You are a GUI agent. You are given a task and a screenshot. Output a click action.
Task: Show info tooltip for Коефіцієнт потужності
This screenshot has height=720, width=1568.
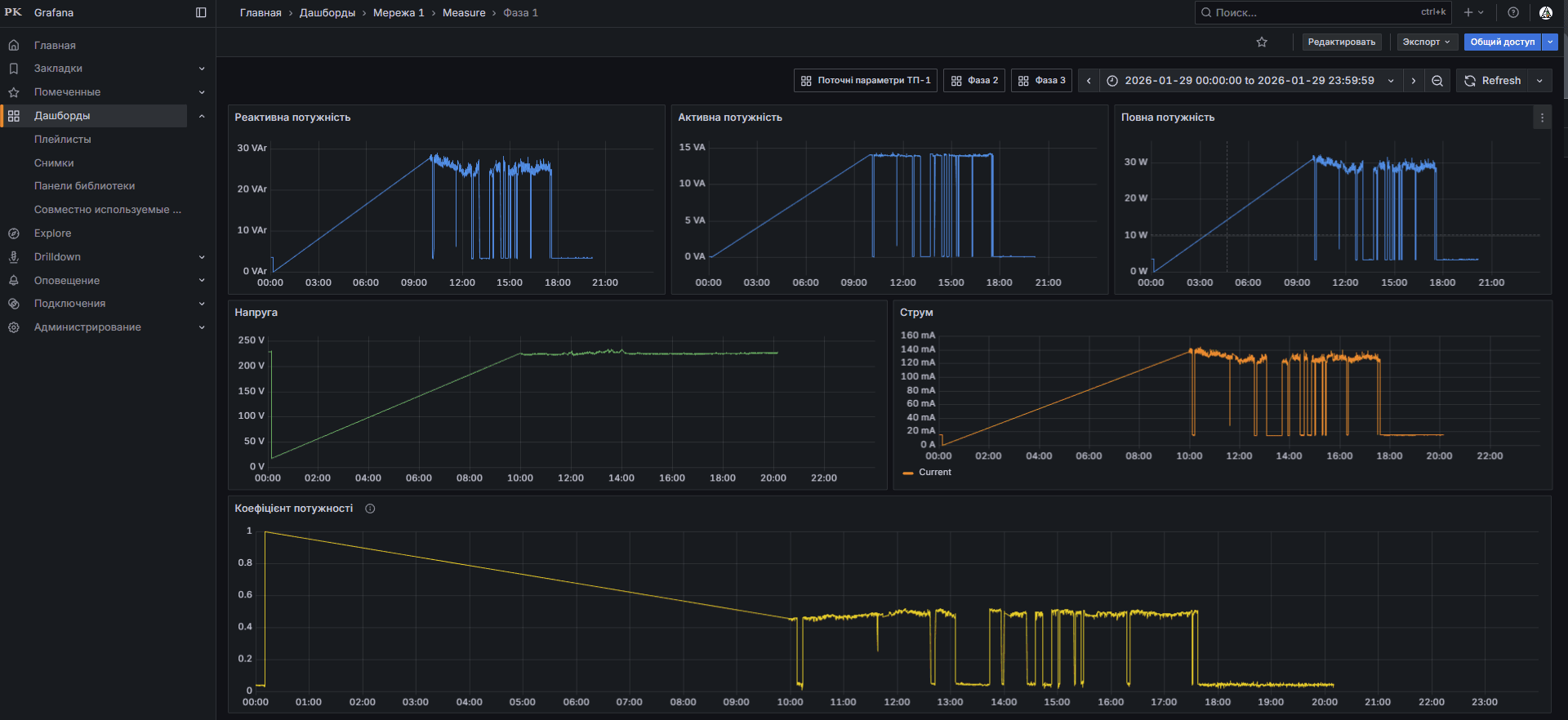click(x=370, y=509)
